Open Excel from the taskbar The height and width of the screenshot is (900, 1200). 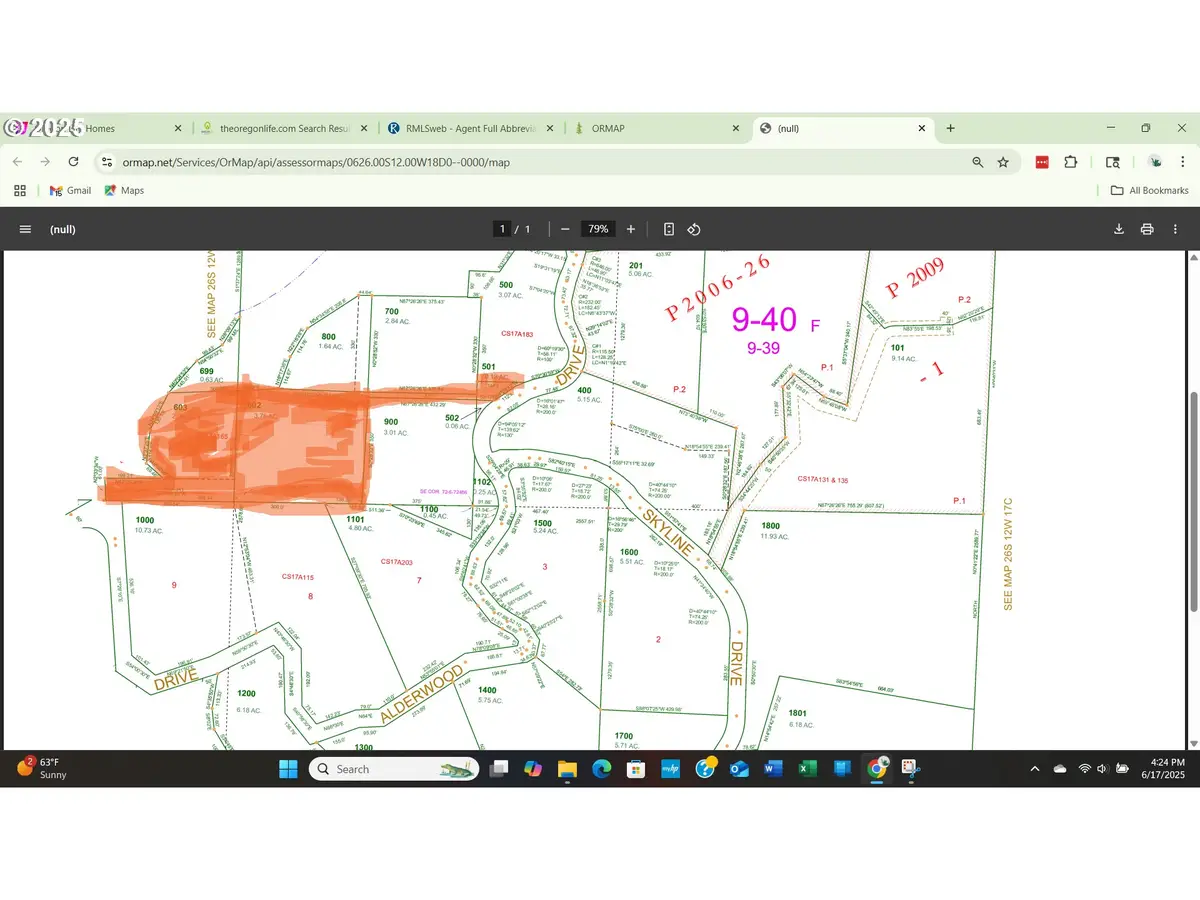pos(808,768)
